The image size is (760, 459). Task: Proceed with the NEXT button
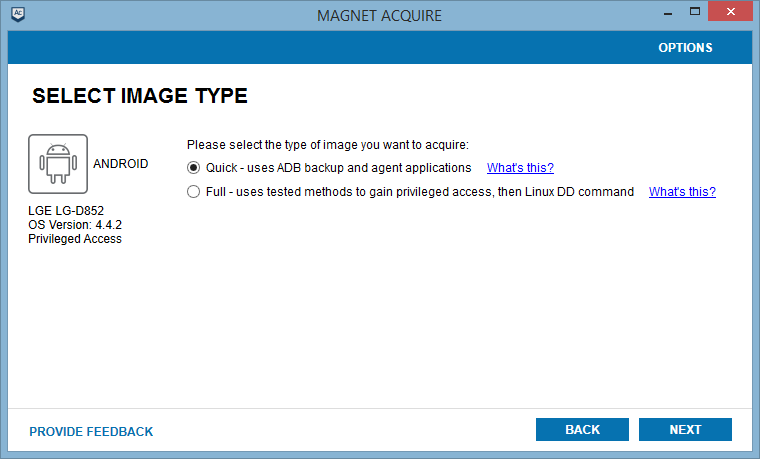pyautogui.click(x=685, y=429)
